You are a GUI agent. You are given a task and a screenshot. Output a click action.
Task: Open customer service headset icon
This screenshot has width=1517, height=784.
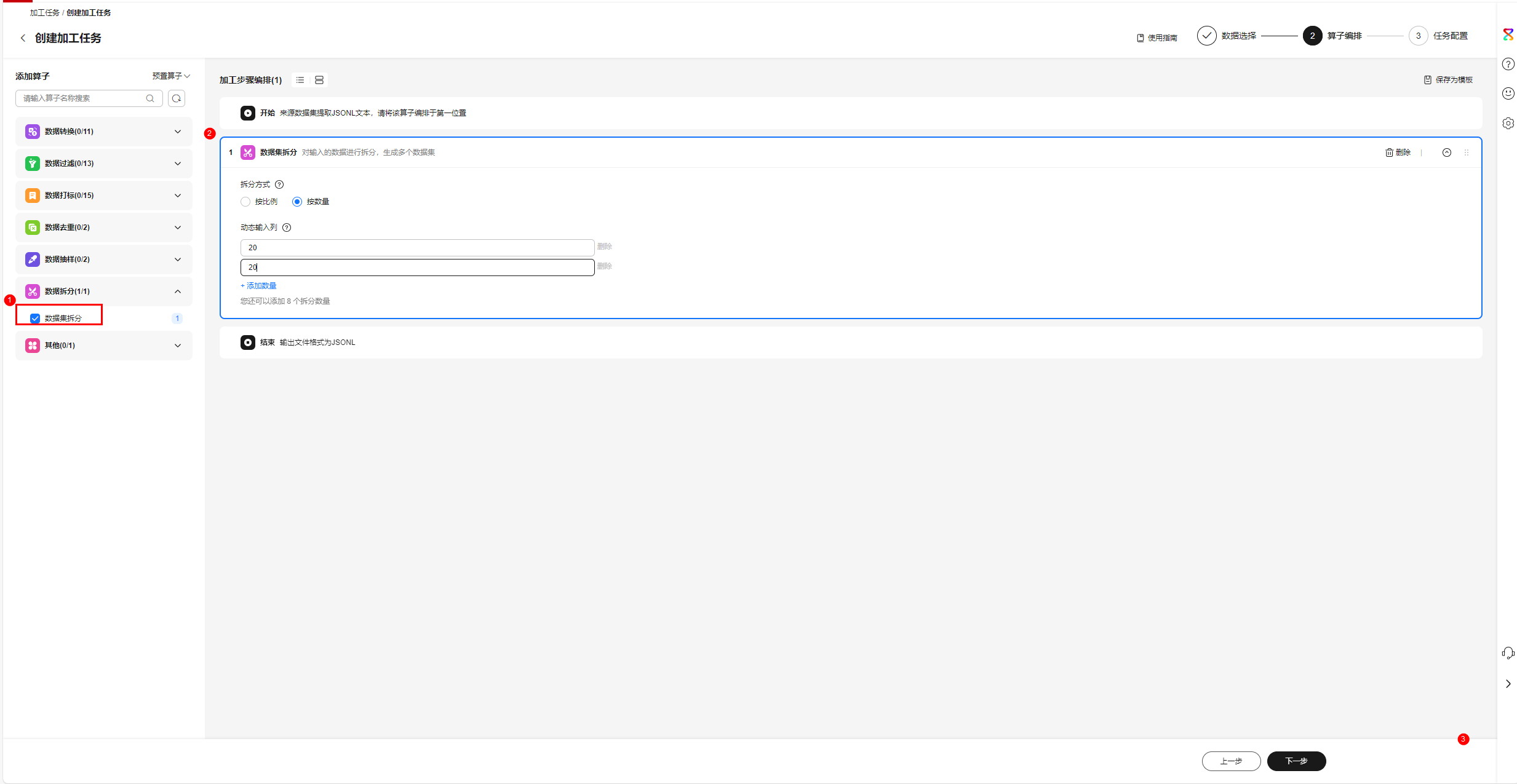point(1508,653)
